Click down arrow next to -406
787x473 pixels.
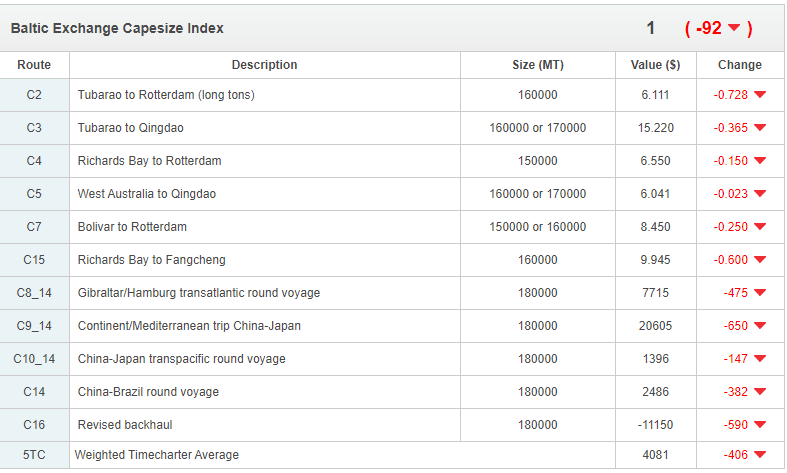coord(760,454)
